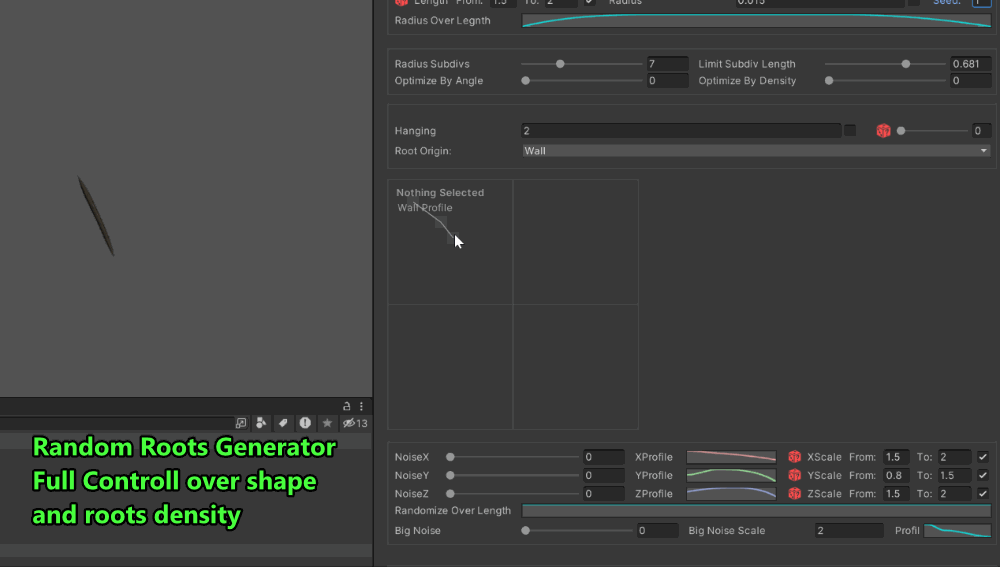Click the search by type icon
Viewport: 1000px width, 567px height.
tap(261, 423)
